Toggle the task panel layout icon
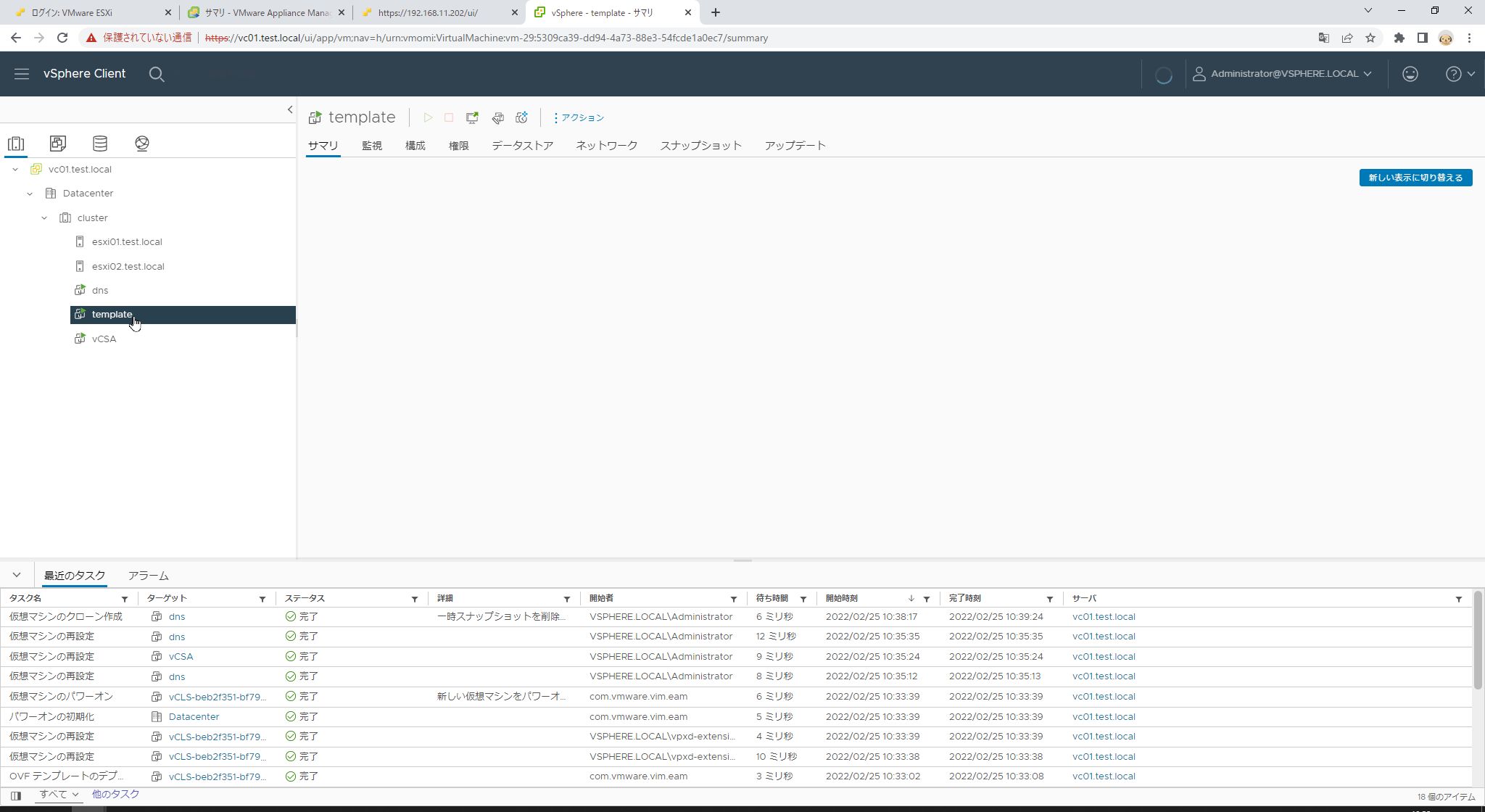Image resolution: width=1485 pixels, height=812 pixels. 16,795
